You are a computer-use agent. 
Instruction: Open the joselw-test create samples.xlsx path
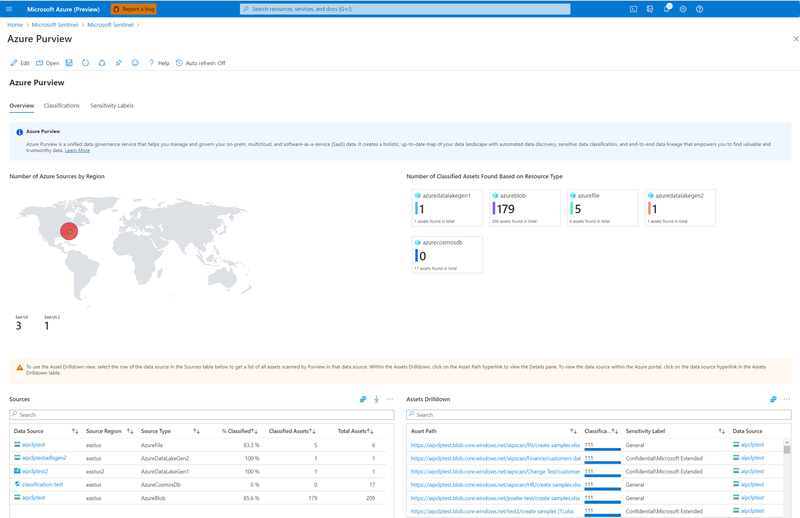click(x=495, y=498)
